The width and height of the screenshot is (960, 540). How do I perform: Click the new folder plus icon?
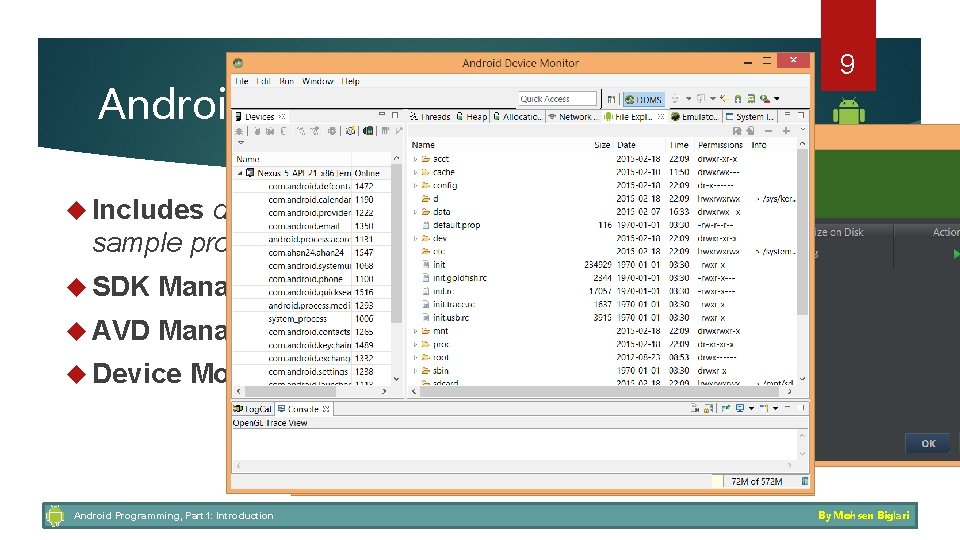pyautogui.click(x=786, y=131)
